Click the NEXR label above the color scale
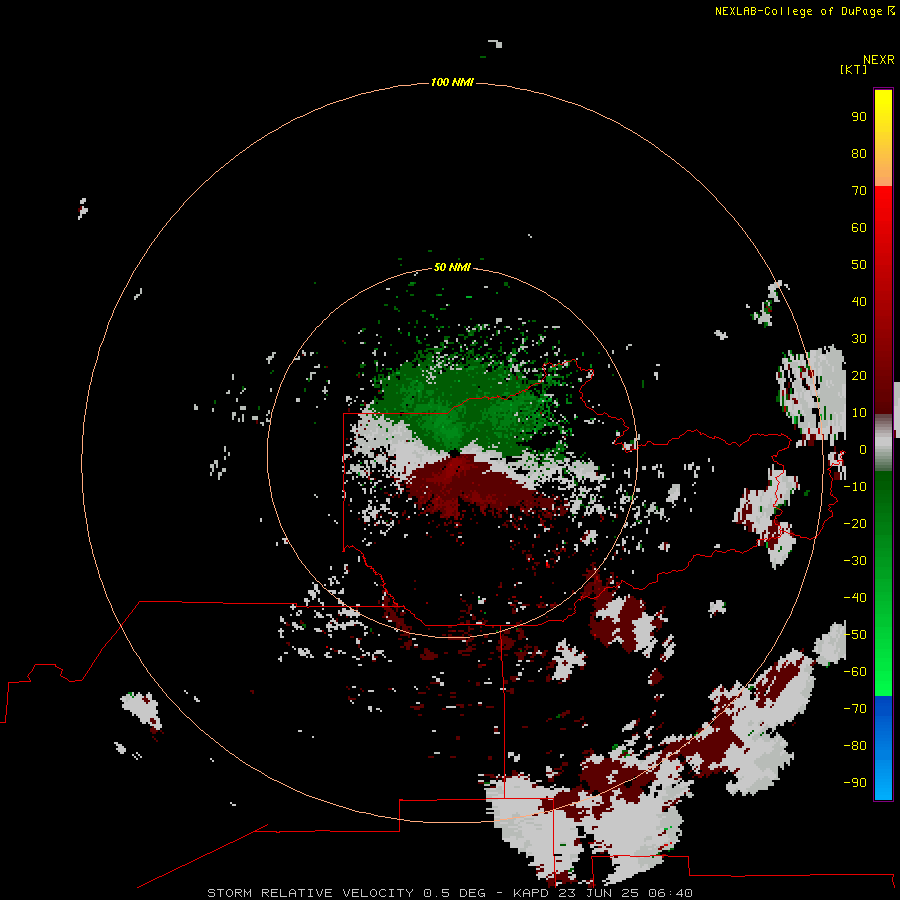 (x=879, y=60)
